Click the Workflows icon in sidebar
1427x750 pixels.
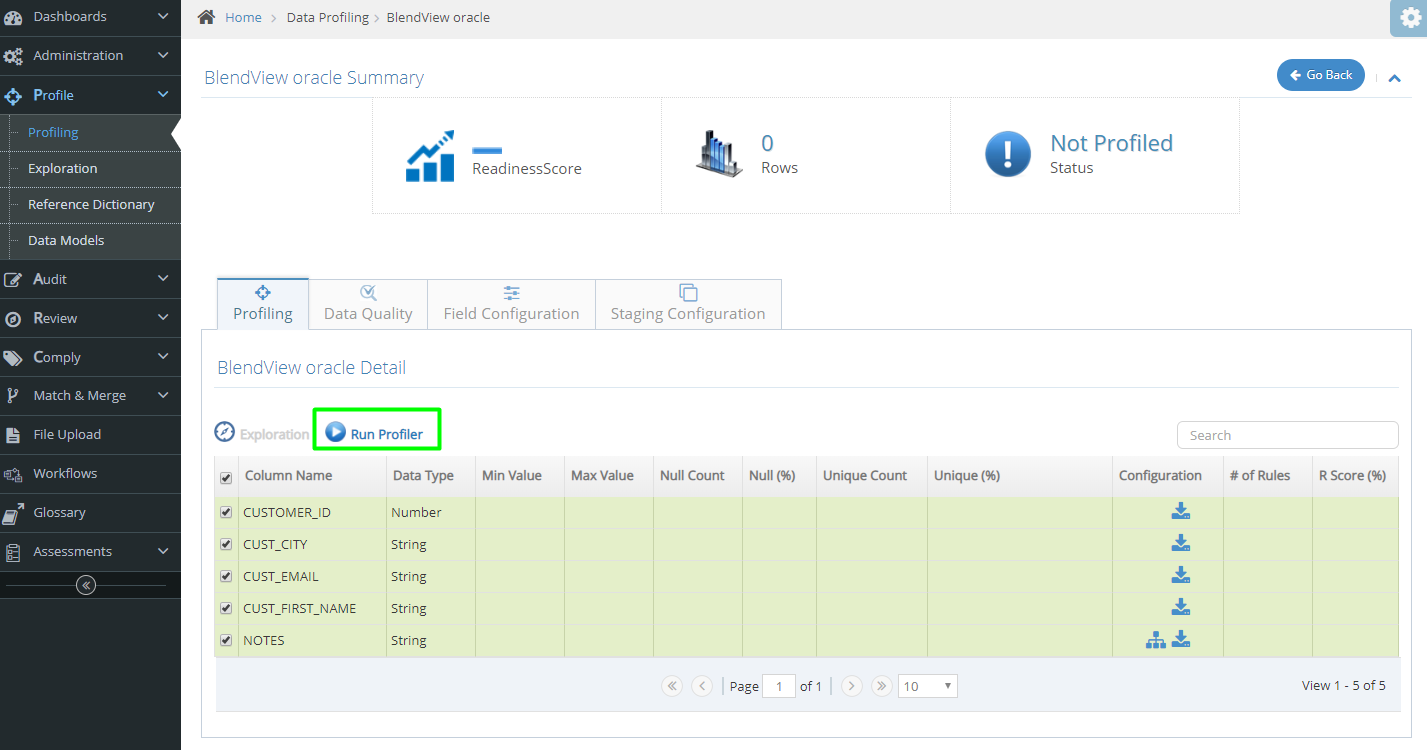[x=13, y=474]
